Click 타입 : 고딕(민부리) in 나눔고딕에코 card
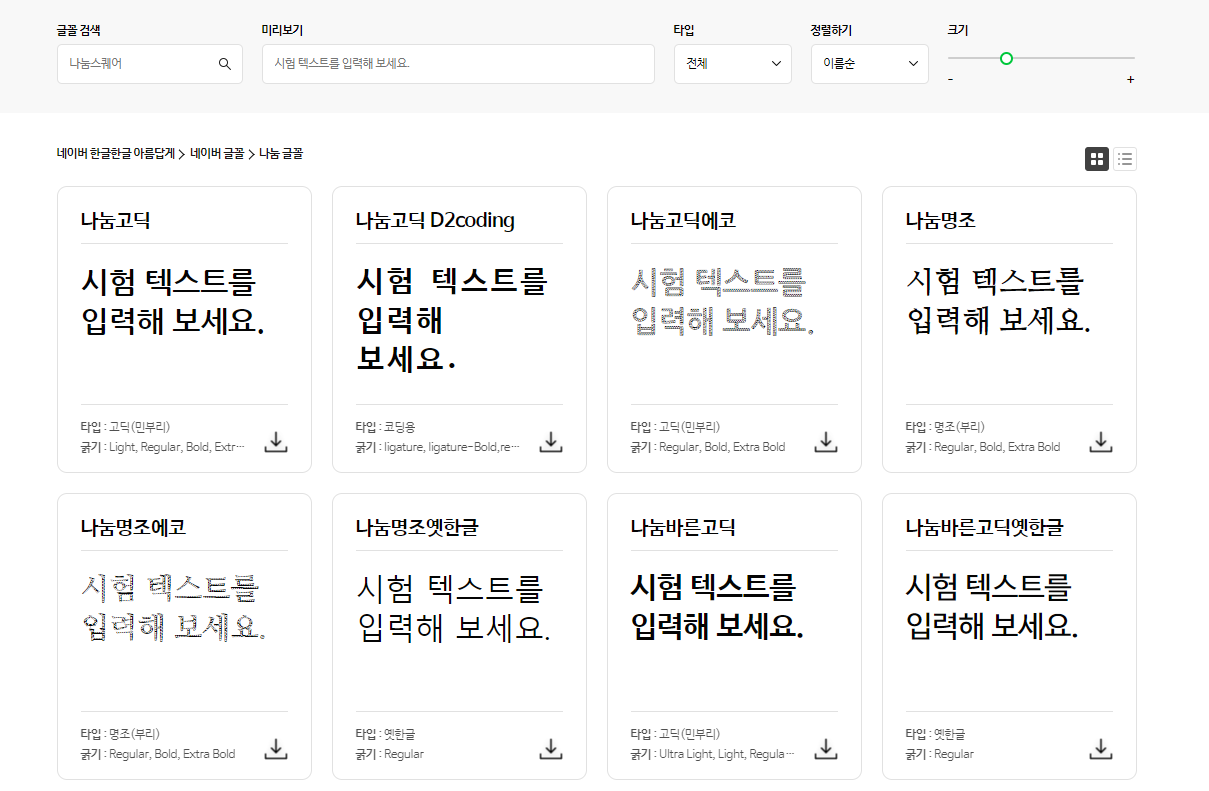Screen dimensions: 1209x791 pos(676,427)
